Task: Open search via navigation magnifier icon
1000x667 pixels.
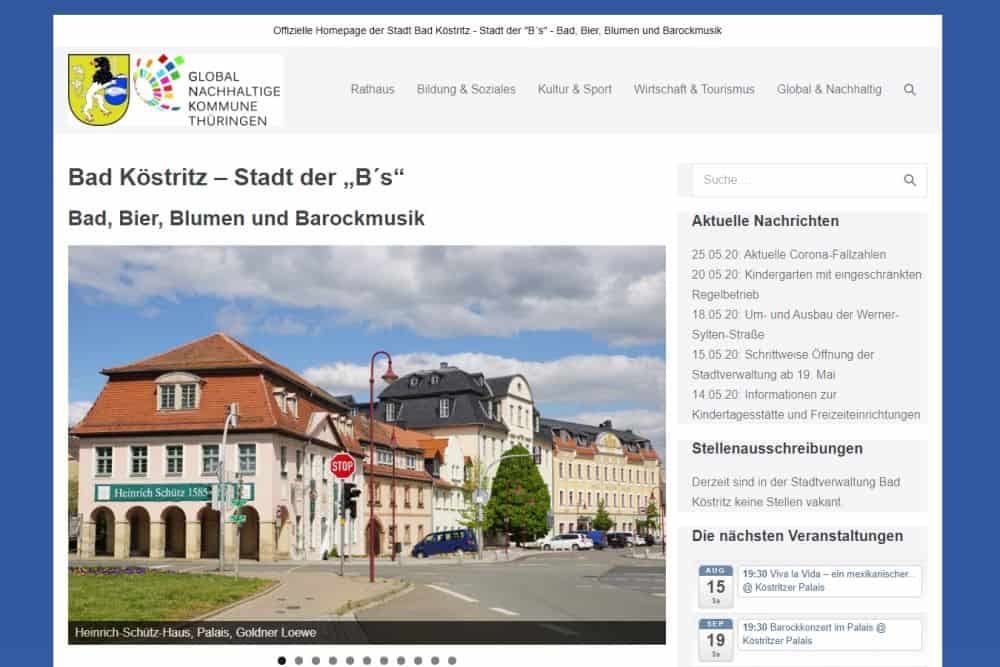Action: (x=909, y=89)
